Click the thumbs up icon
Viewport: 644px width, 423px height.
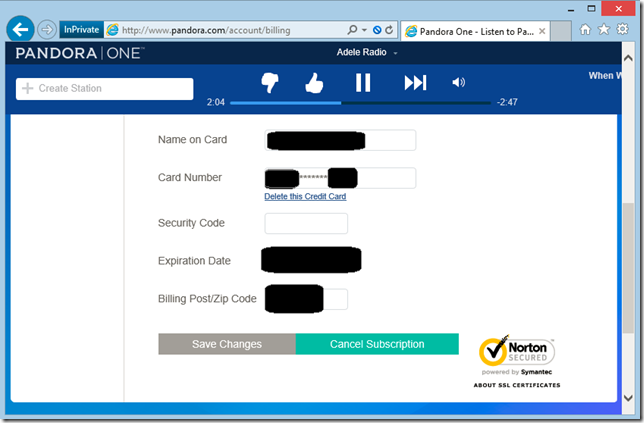[x=314, y=82]
